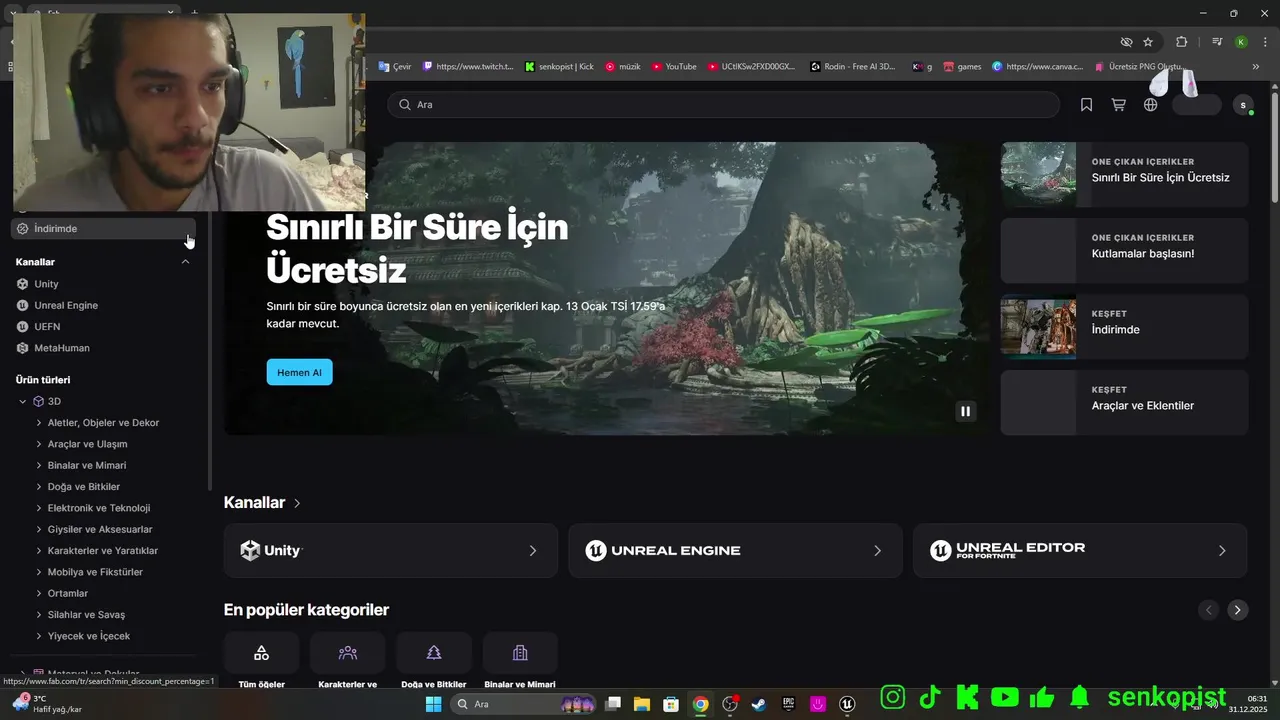This screenshot has height=720, width=1280.
Task: Select Ortamlar category
Action: 68,593
